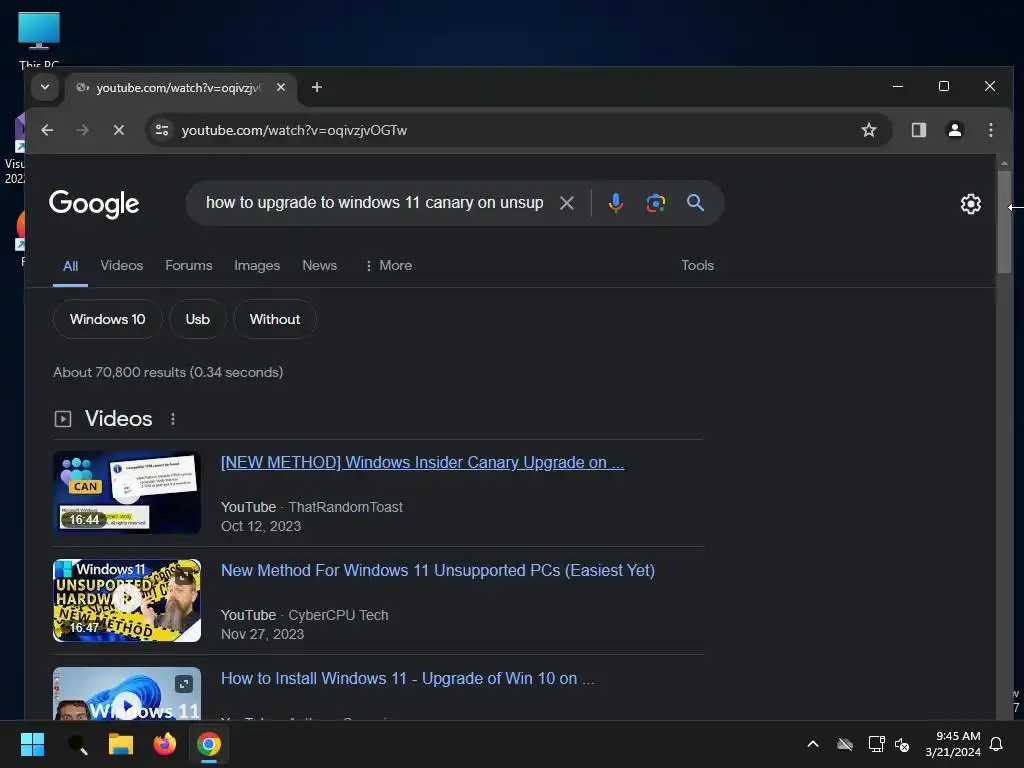
Task: Apply the Without filter chip
Action: [275, 319]
